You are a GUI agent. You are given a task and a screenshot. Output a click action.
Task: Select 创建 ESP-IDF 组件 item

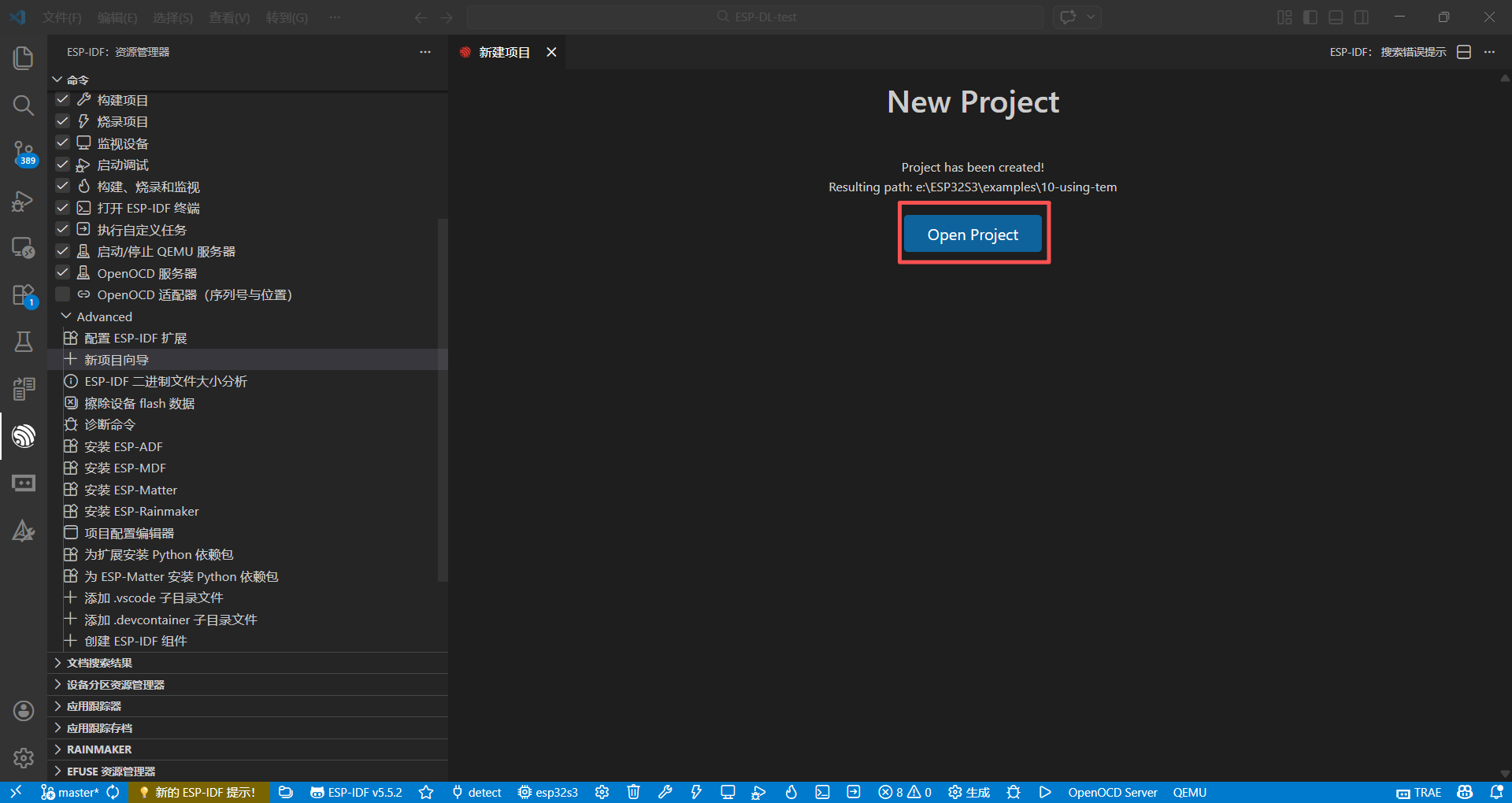point(248,641)
